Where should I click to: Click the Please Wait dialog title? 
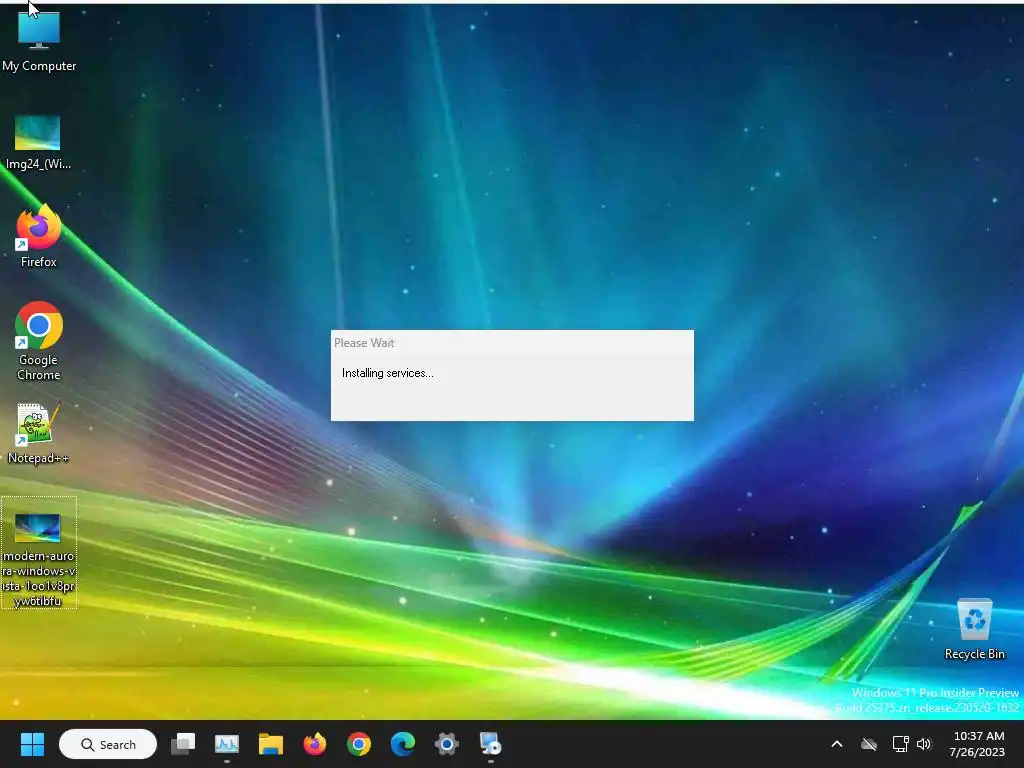[x=364, y=343]
